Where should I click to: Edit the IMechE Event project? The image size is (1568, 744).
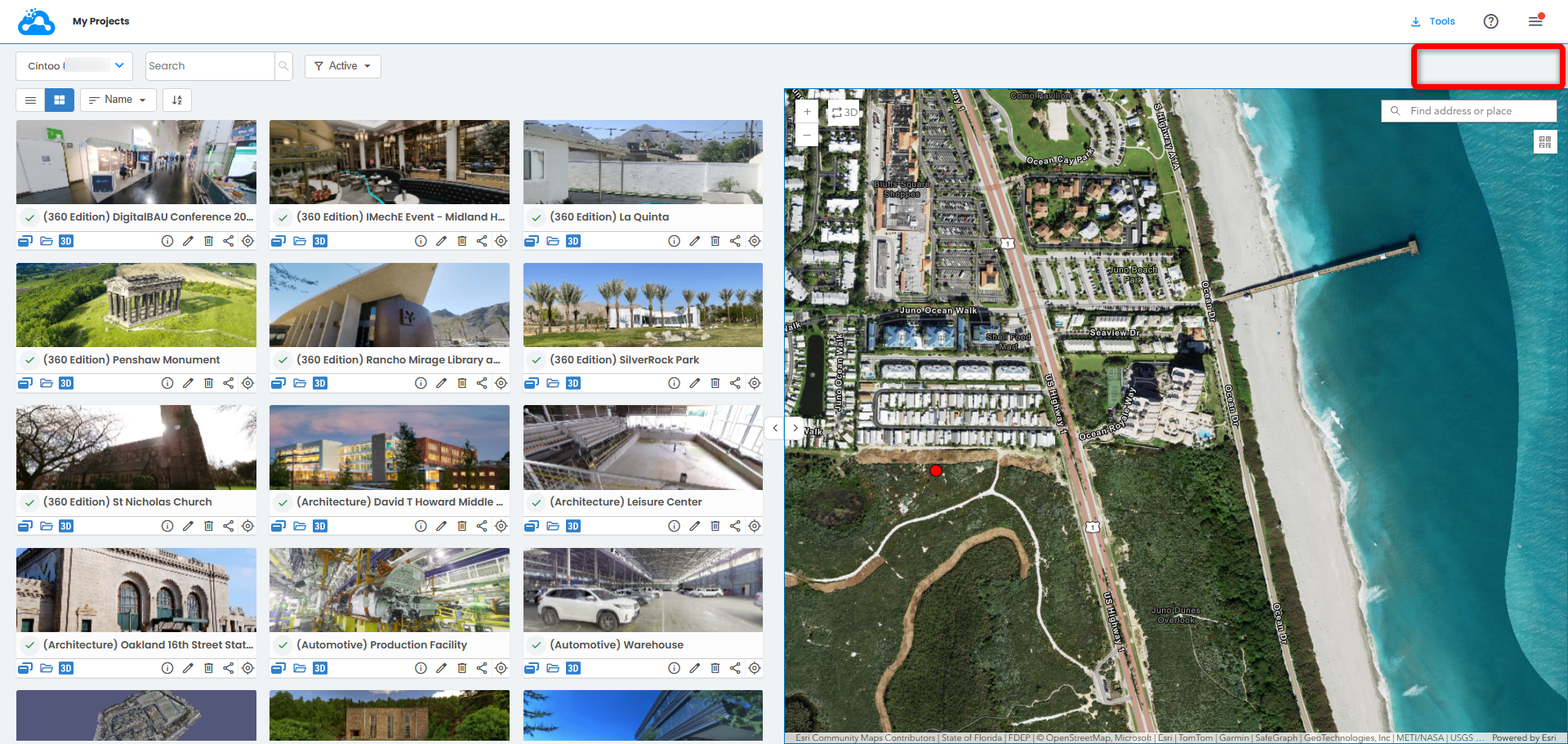pyautogui.click(x=441, y=241)
